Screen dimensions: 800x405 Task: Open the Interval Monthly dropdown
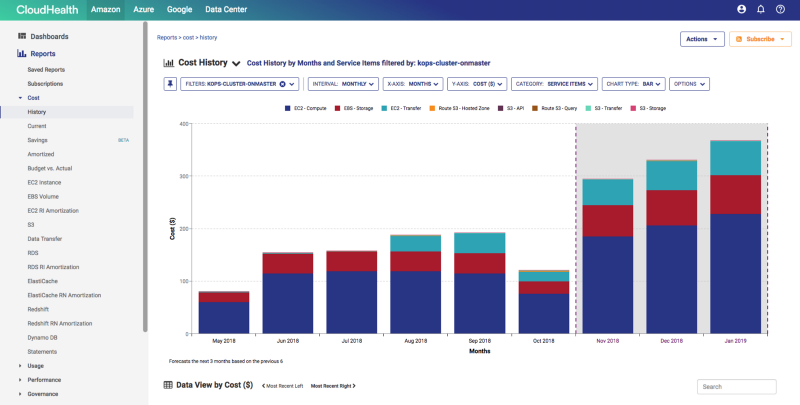pyautogui.click(x=343, y=84)
